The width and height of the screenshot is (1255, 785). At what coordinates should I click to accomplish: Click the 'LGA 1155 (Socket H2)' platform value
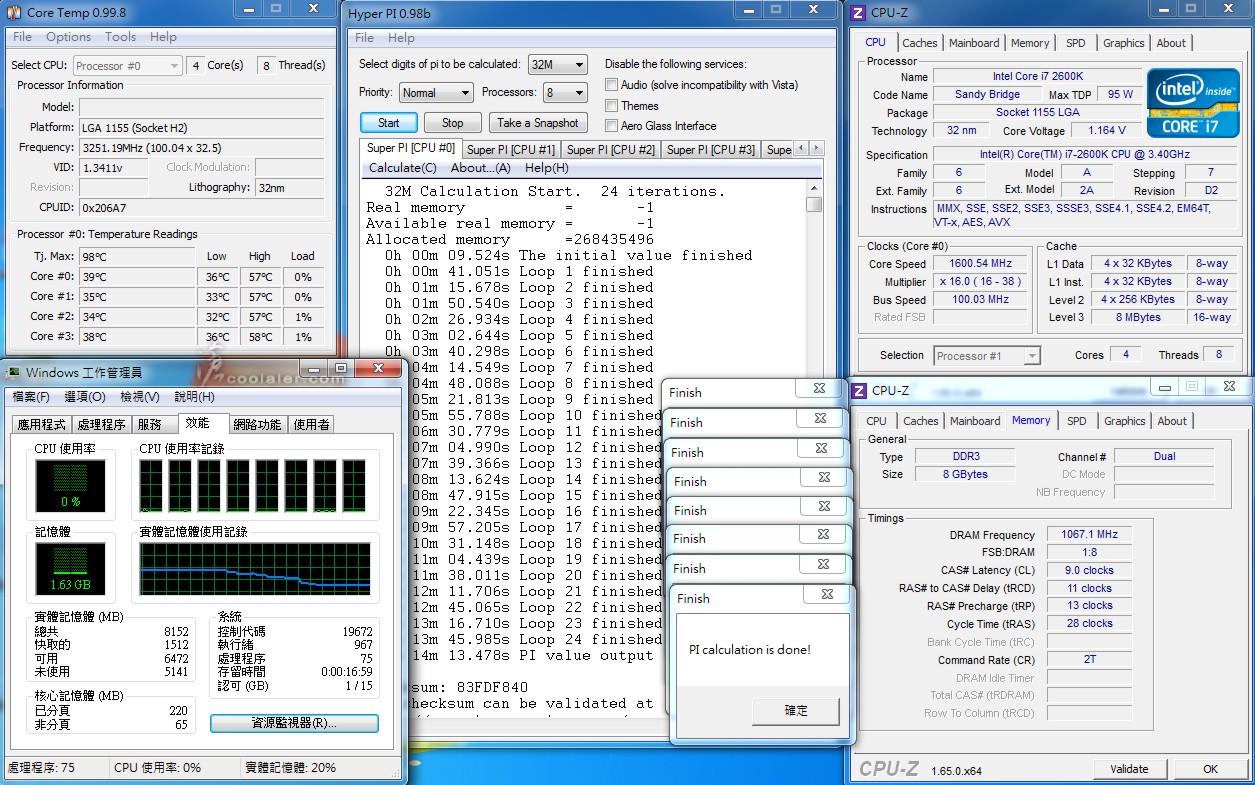click(x=202, y=127)
